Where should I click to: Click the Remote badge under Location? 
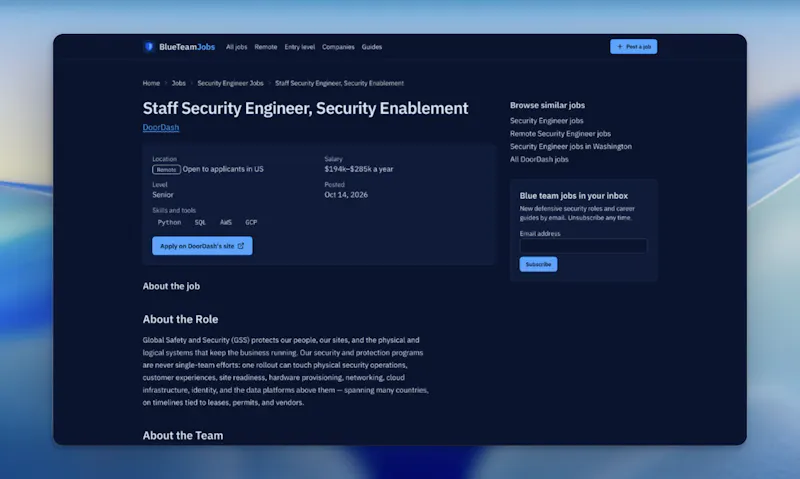click(x=166, y=169)
